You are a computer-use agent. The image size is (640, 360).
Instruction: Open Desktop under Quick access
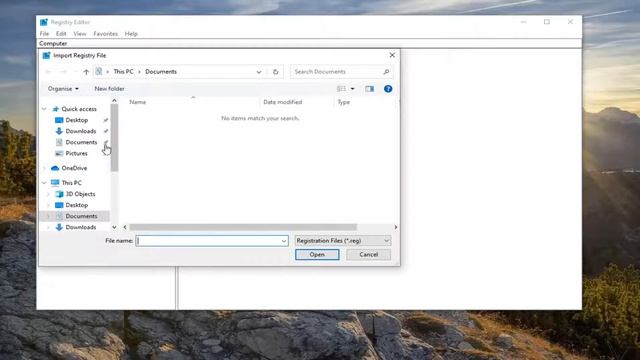pyautogui.click(x=77, y=120)
